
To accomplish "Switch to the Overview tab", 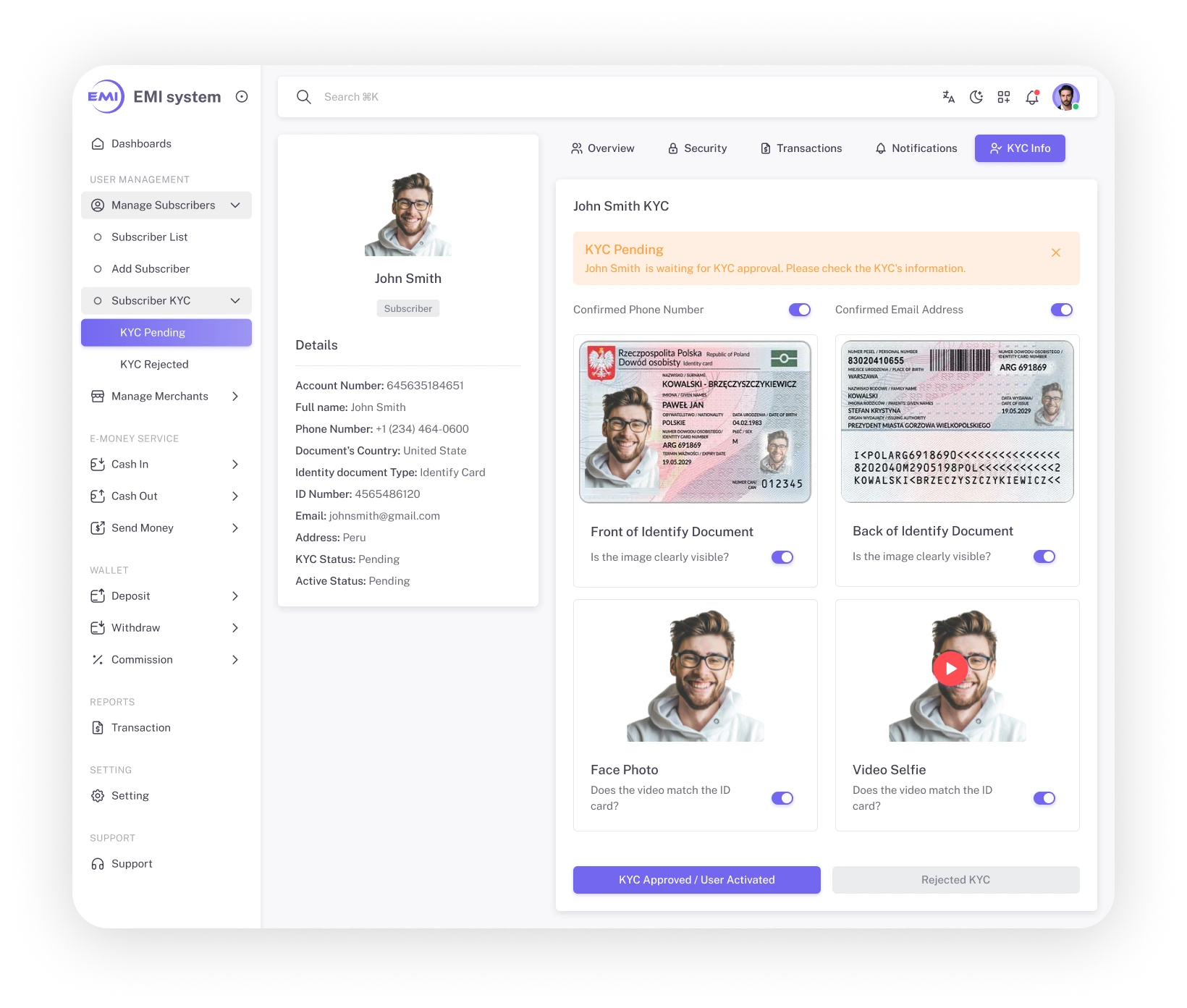I will point(602,148).
